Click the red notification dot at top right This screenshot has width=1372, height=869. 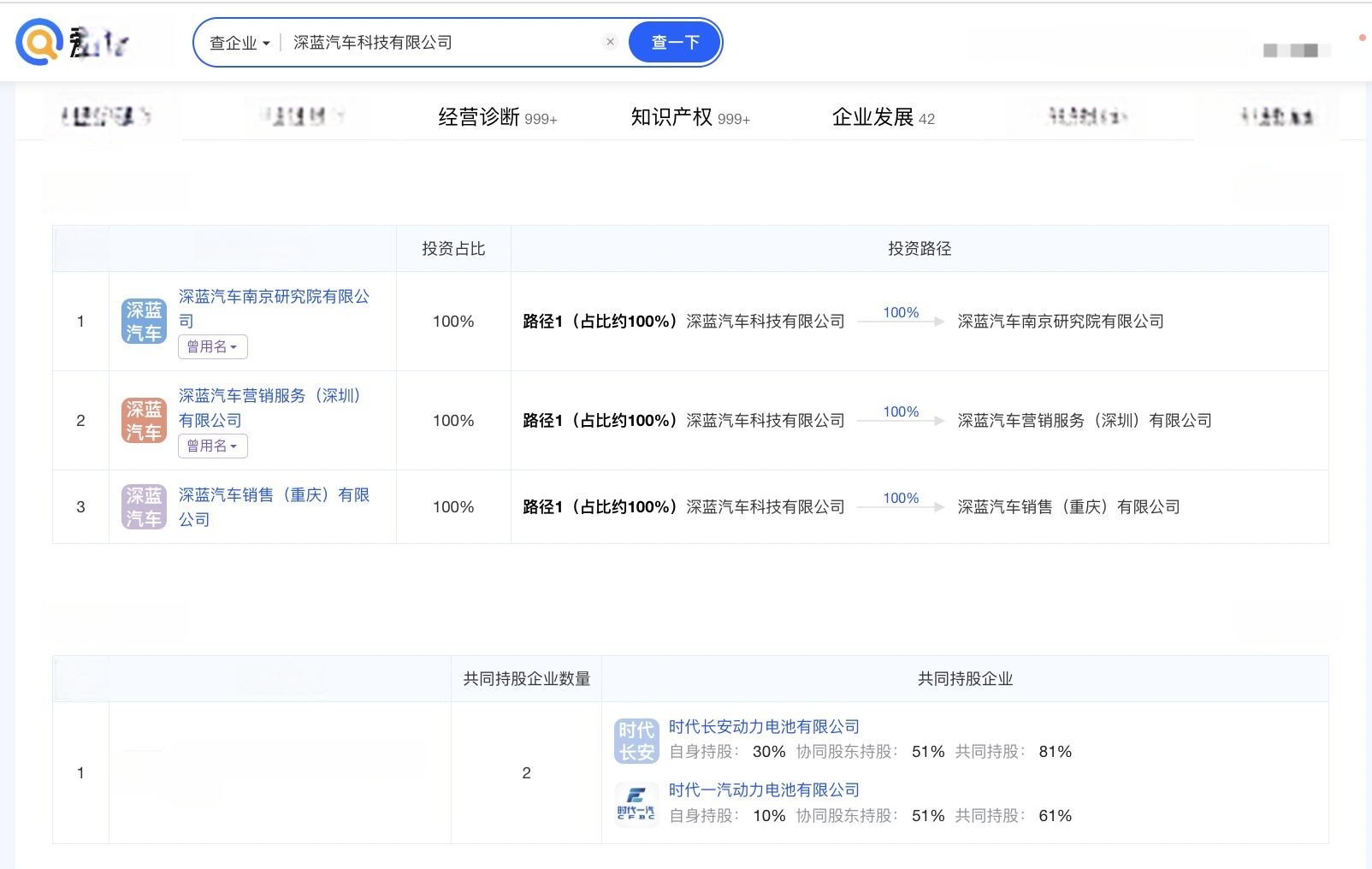(1362, 38)
